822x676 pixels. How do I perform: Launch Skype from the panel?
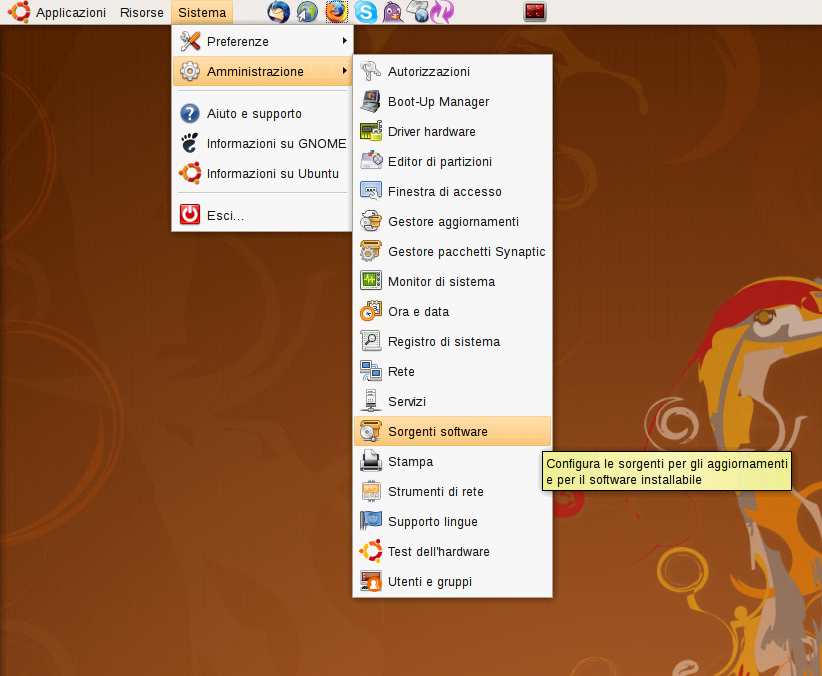pyautogui.click(x=366, y=12)
